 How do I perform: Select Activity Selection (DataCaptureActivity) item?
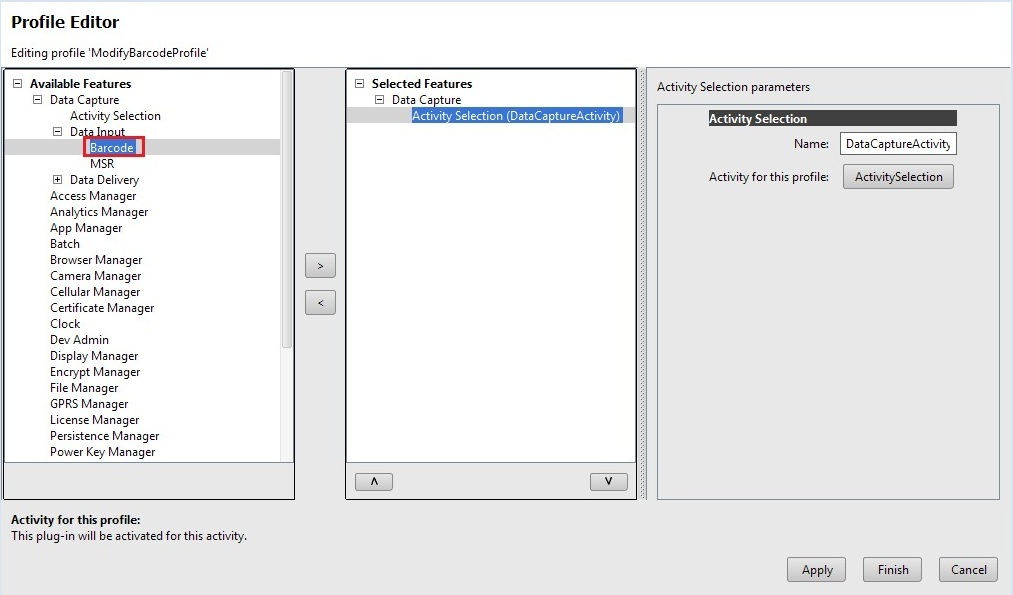coord(516,116)
